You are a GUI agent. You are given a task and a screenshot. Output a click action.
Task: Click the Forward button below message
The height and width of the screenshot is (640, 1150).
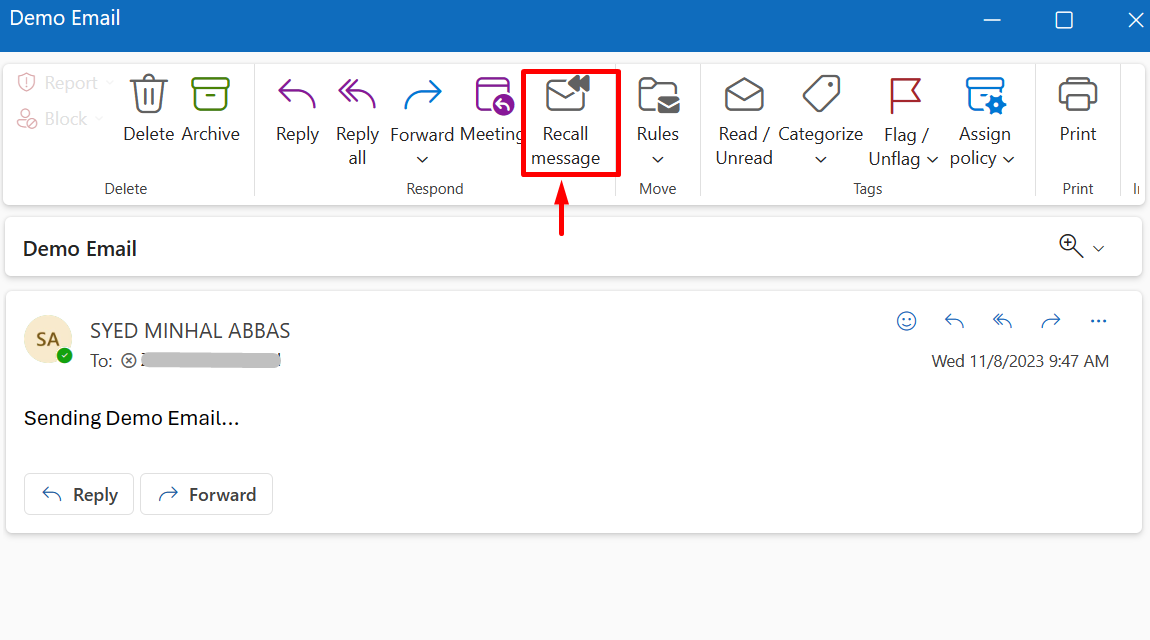coord(206,494)
